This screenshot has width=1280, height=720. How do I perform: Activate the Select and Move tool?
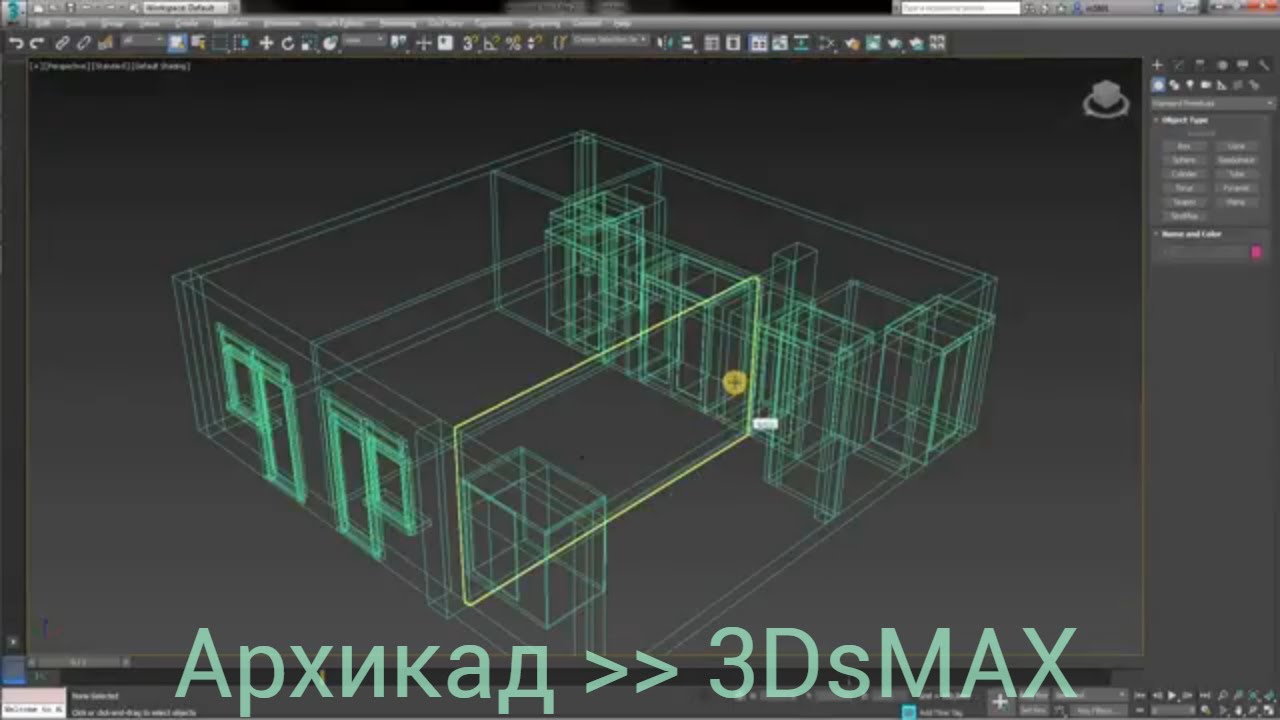click(x=266, y=43)
